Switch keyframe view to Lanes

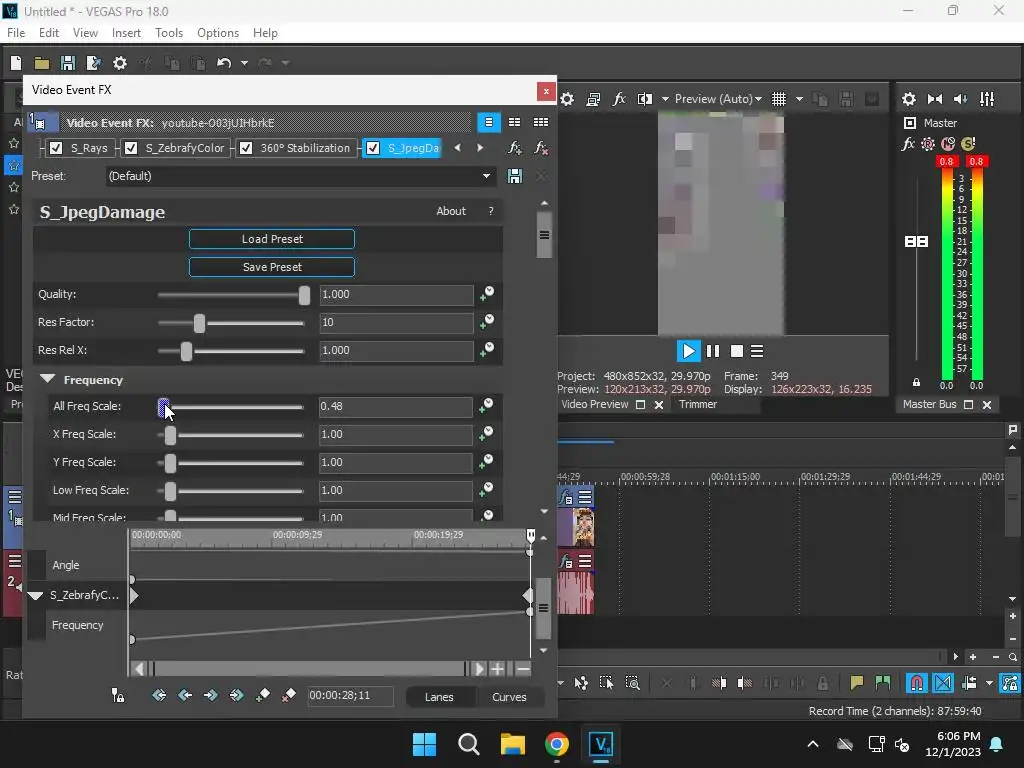click(x=439, y=697)
